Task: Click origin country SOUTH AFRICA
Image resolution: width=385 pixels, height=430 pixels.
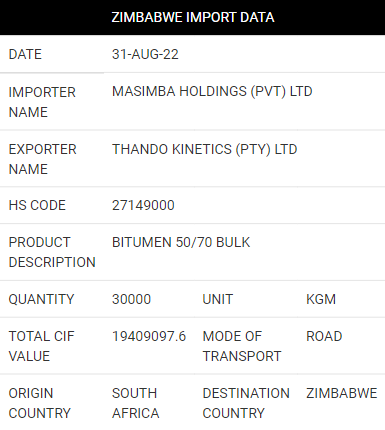Action: pos(135,403)
